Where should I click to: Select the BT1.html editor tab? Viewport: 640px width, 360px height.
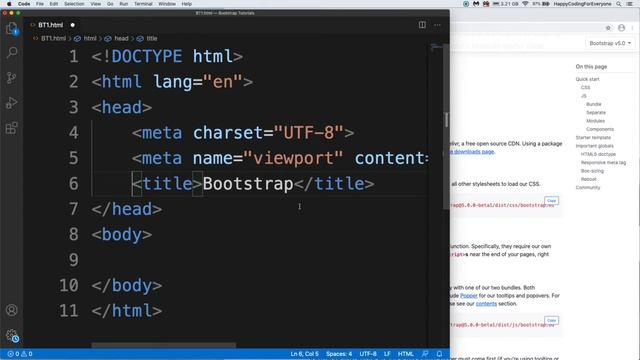pos(50,25)
